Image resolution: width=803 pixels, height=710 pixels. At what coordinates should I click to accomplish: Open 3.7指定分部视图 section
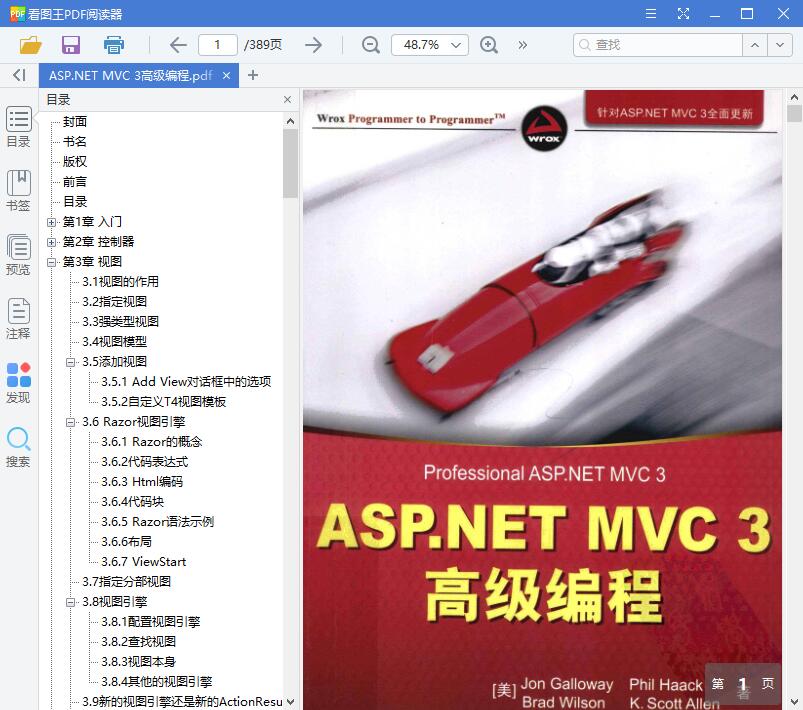[x=126, y=581]
